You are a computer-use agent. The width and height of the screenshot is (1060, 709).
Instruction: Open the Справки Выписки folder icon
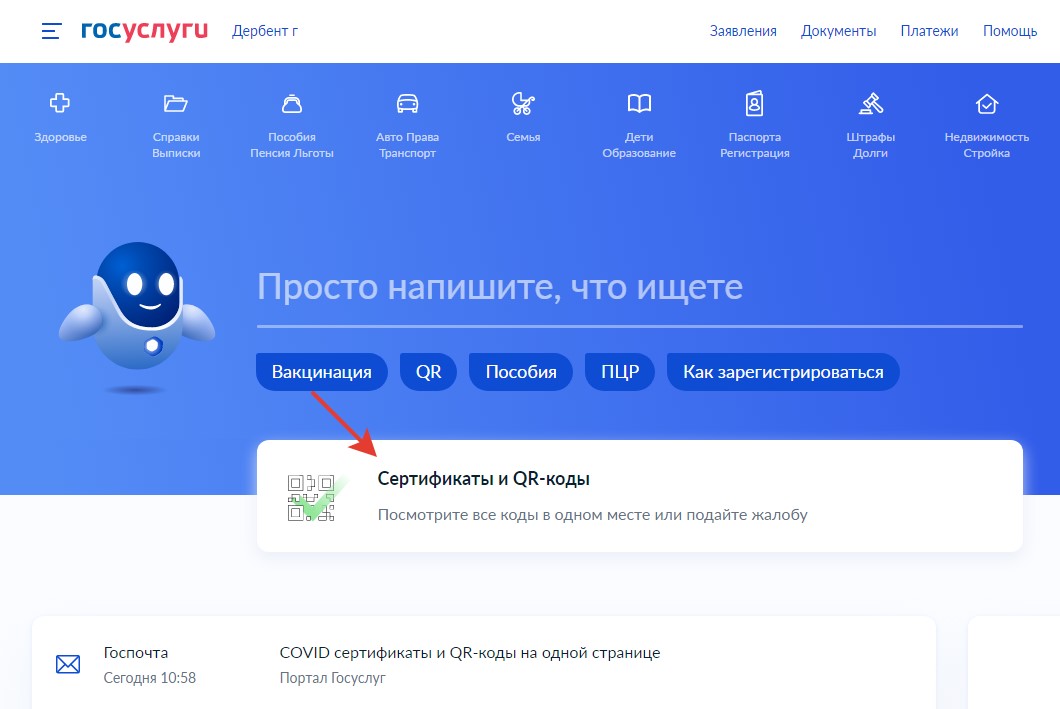(x=176, y=103)
